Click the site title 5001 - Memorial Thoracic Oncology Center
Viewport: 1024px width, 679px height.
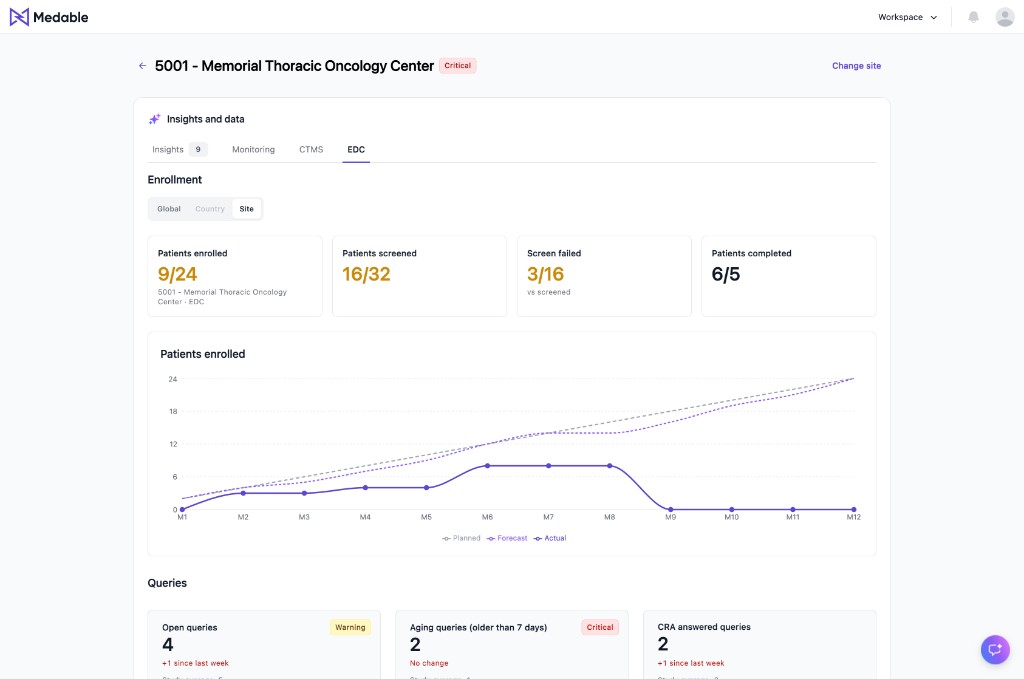pos(295,66)
